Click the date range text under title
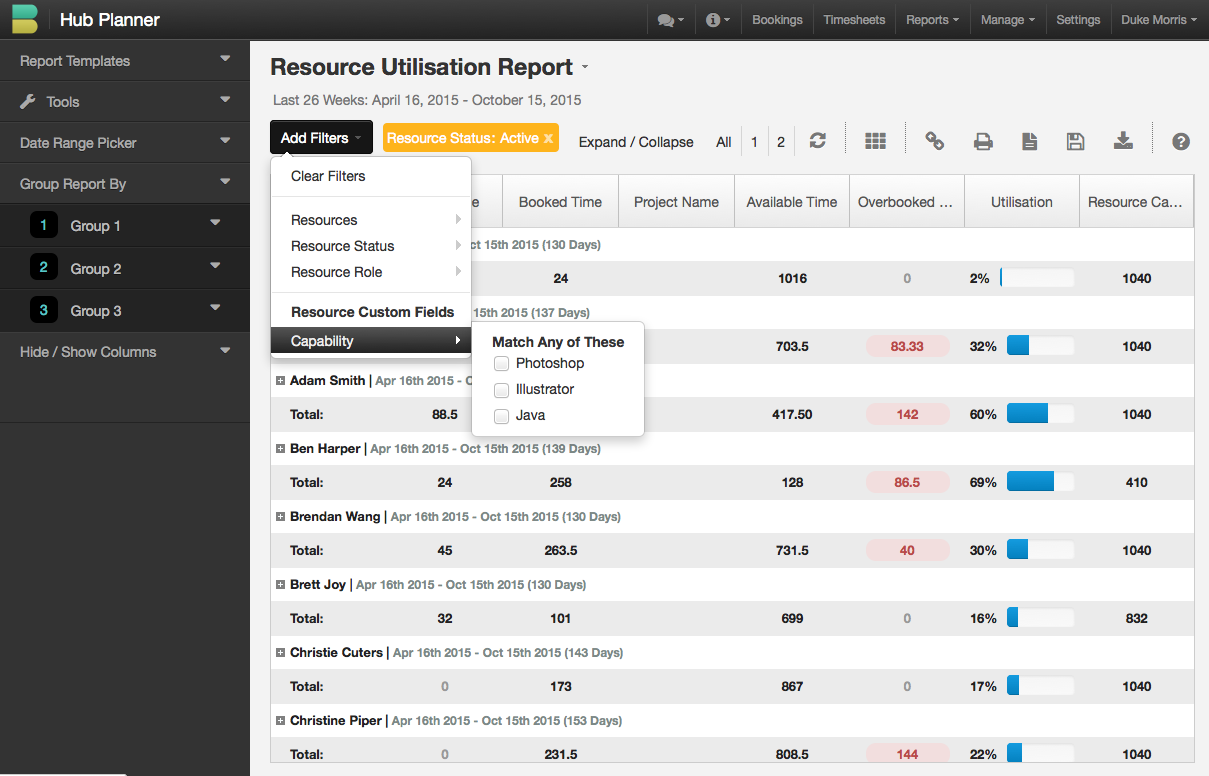Screen dimensions: 1209x776 427,100
